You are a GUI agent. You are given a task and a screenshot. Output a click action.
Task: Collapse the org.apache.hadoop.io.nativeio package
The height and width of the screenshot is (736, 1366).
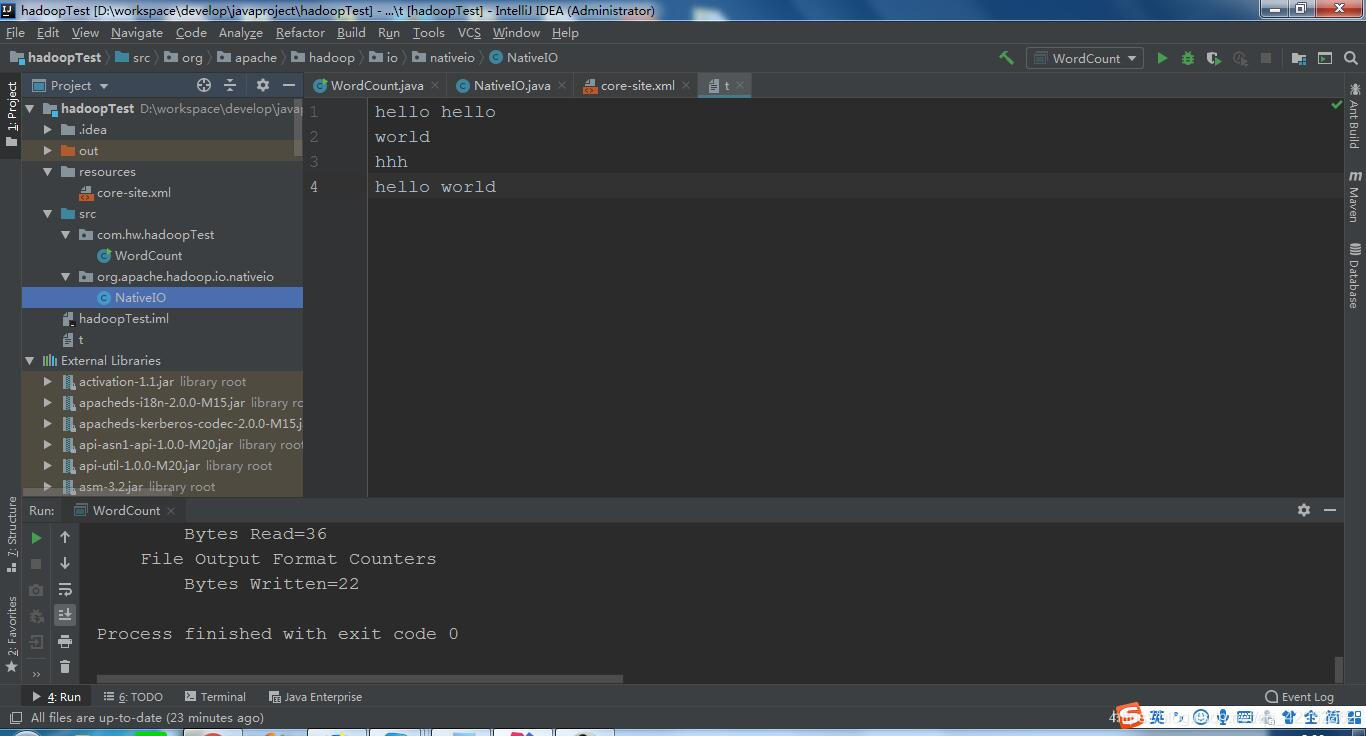tap(66, 276)
